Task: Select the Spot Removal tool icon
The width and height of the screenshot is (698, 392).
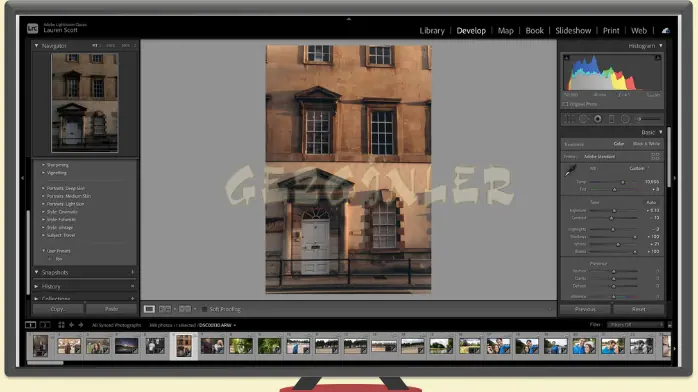Action: coord(583,119)
